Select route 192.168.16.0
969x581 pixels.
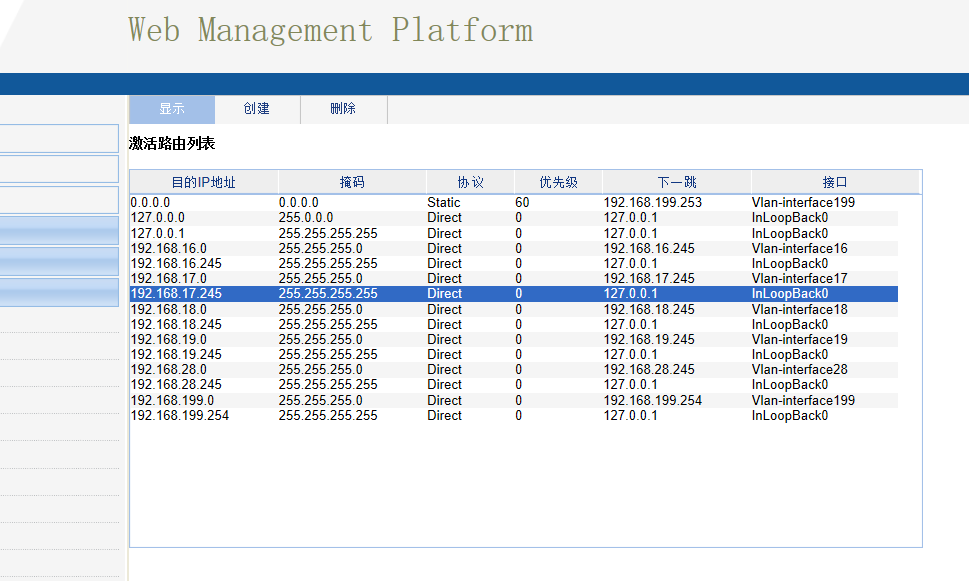pos(169,248)
